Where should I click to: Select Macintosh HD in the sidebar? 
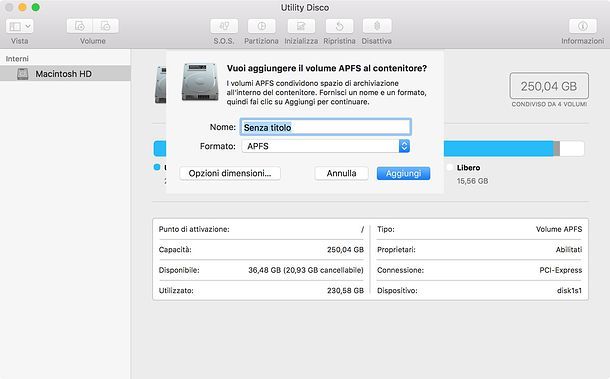tap(65, 74)
